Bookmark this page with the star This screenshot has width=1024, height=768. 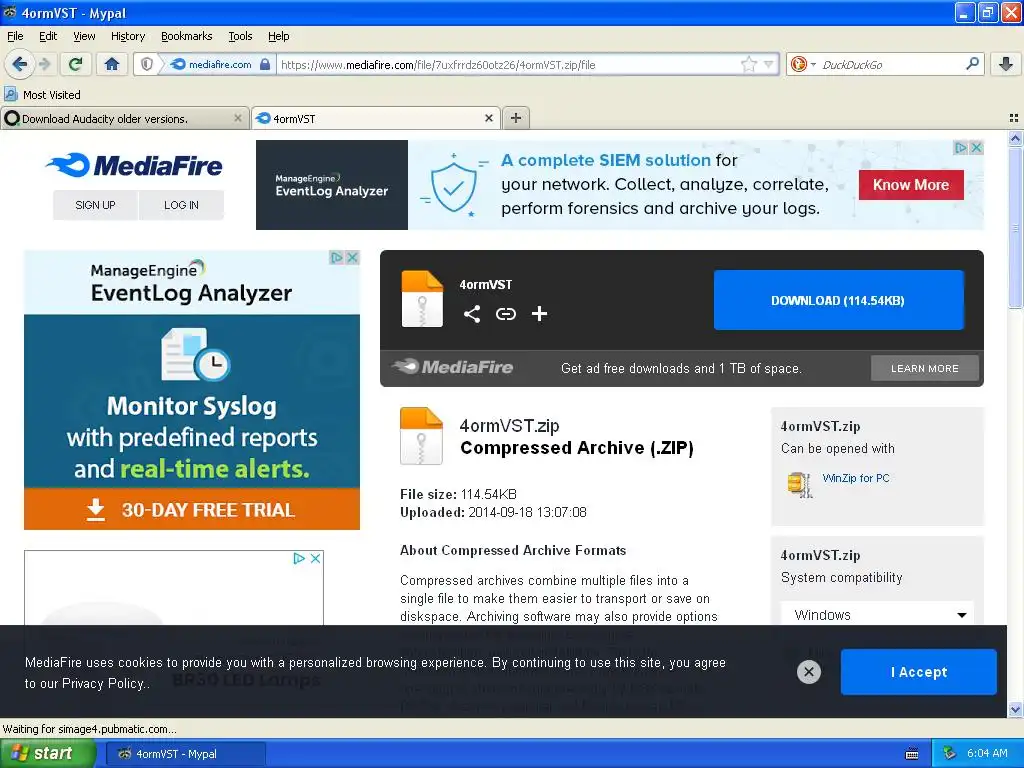[748, 64]
